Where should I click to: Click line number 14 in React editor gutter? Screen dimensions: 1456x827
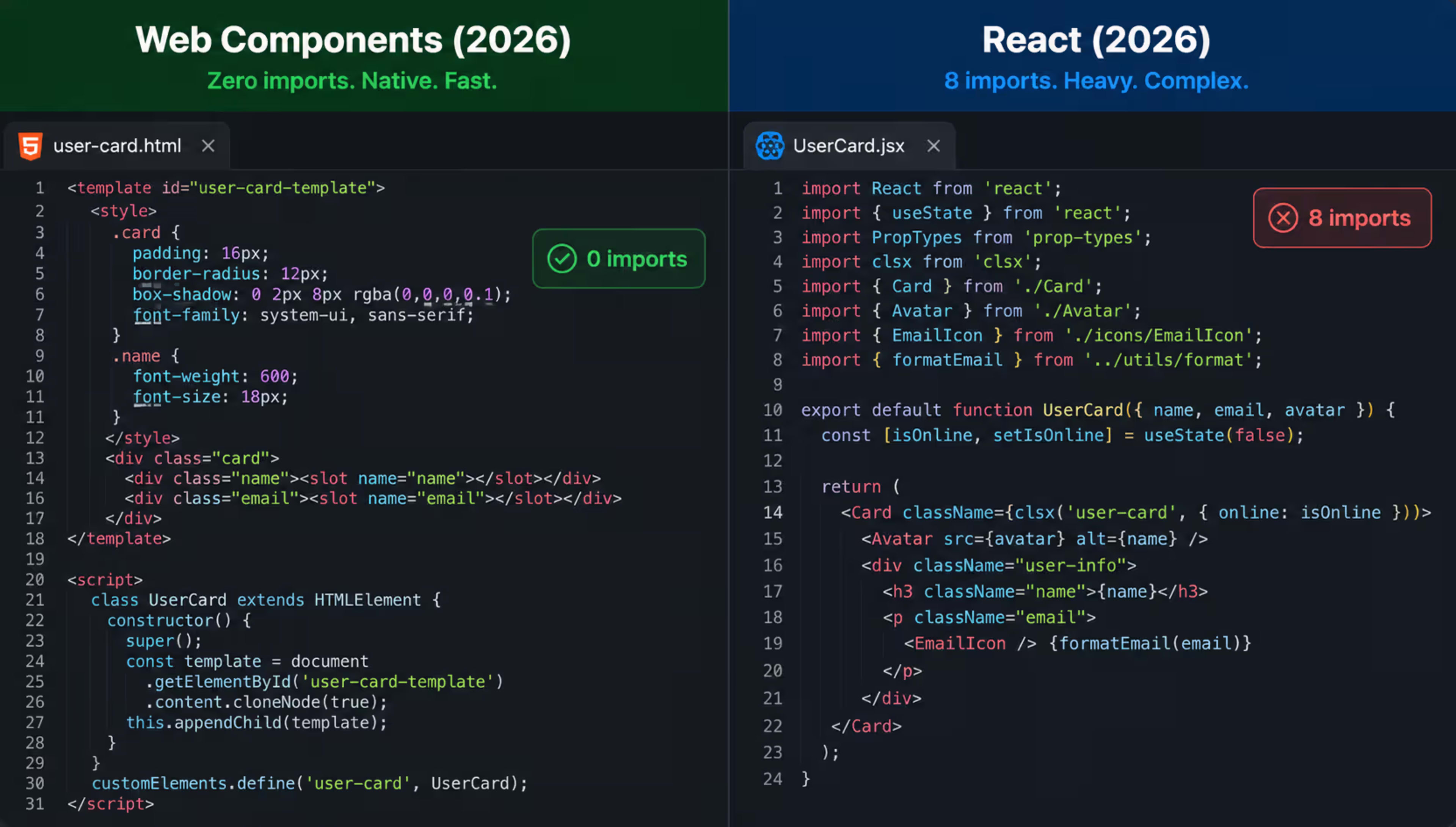point(773,512)
